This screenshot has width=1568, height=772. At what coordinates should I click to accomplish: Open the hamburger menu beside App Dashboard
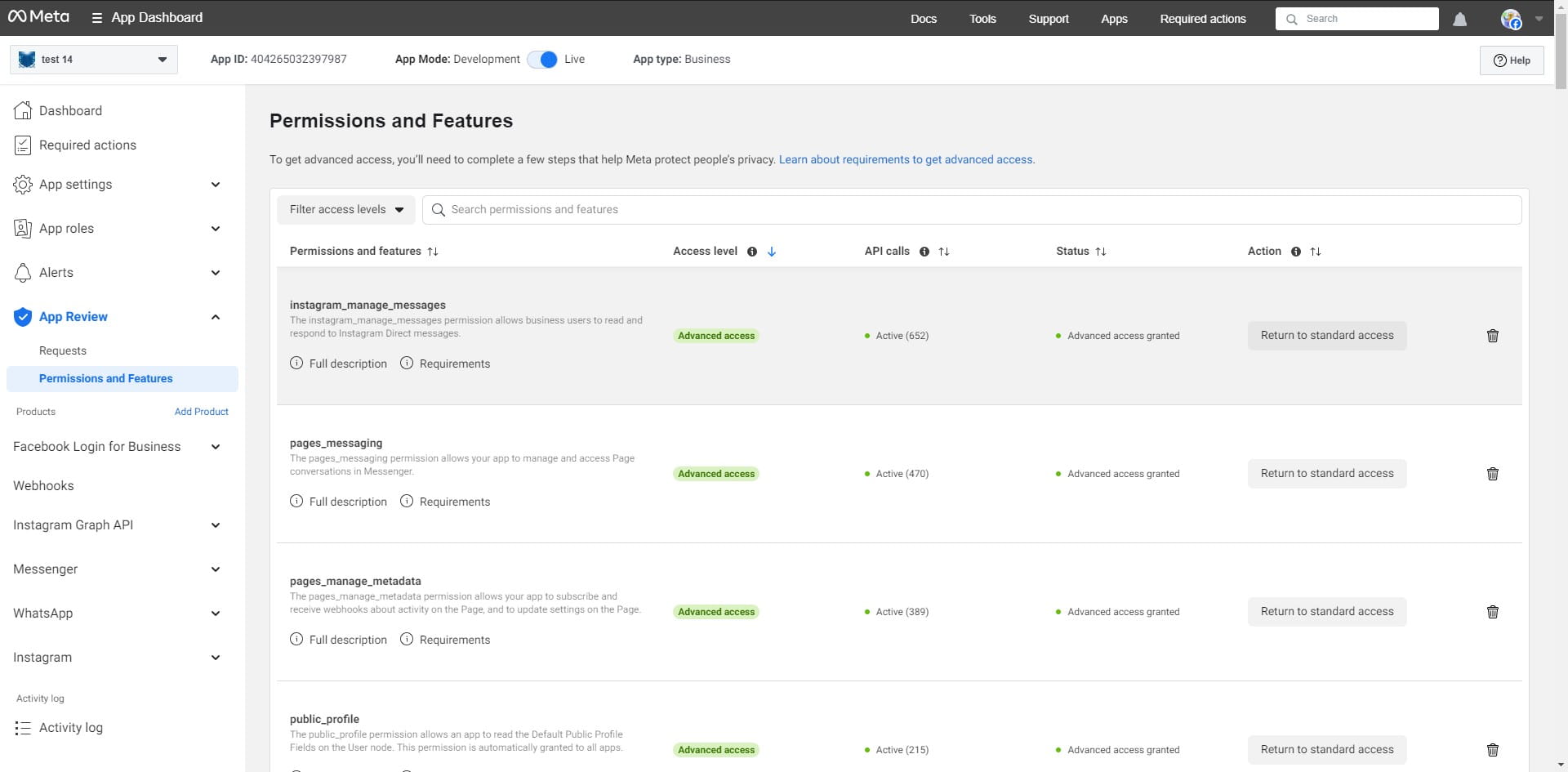point(96,18)
